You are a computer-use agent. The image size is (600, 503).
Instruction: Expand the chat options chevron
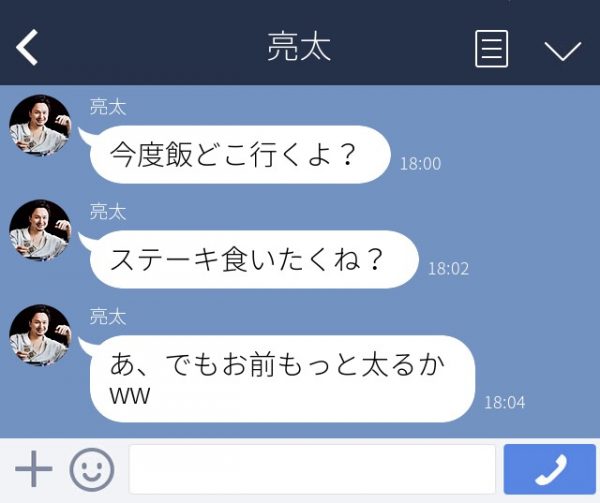click(563, 51)
